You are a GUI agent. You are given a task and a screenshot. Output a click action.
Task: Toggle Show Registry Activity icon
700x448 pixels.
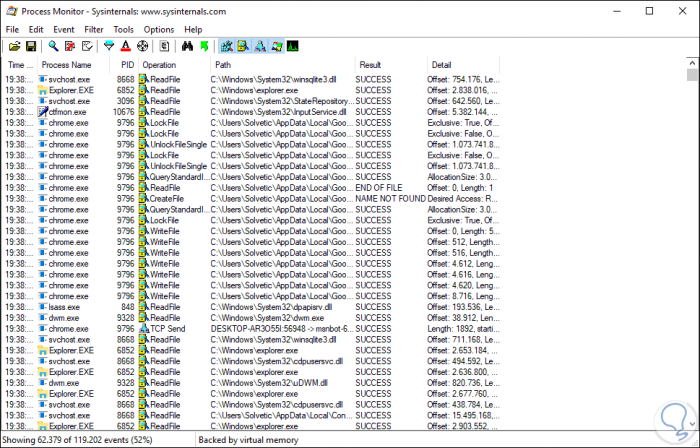pos(227,46)
